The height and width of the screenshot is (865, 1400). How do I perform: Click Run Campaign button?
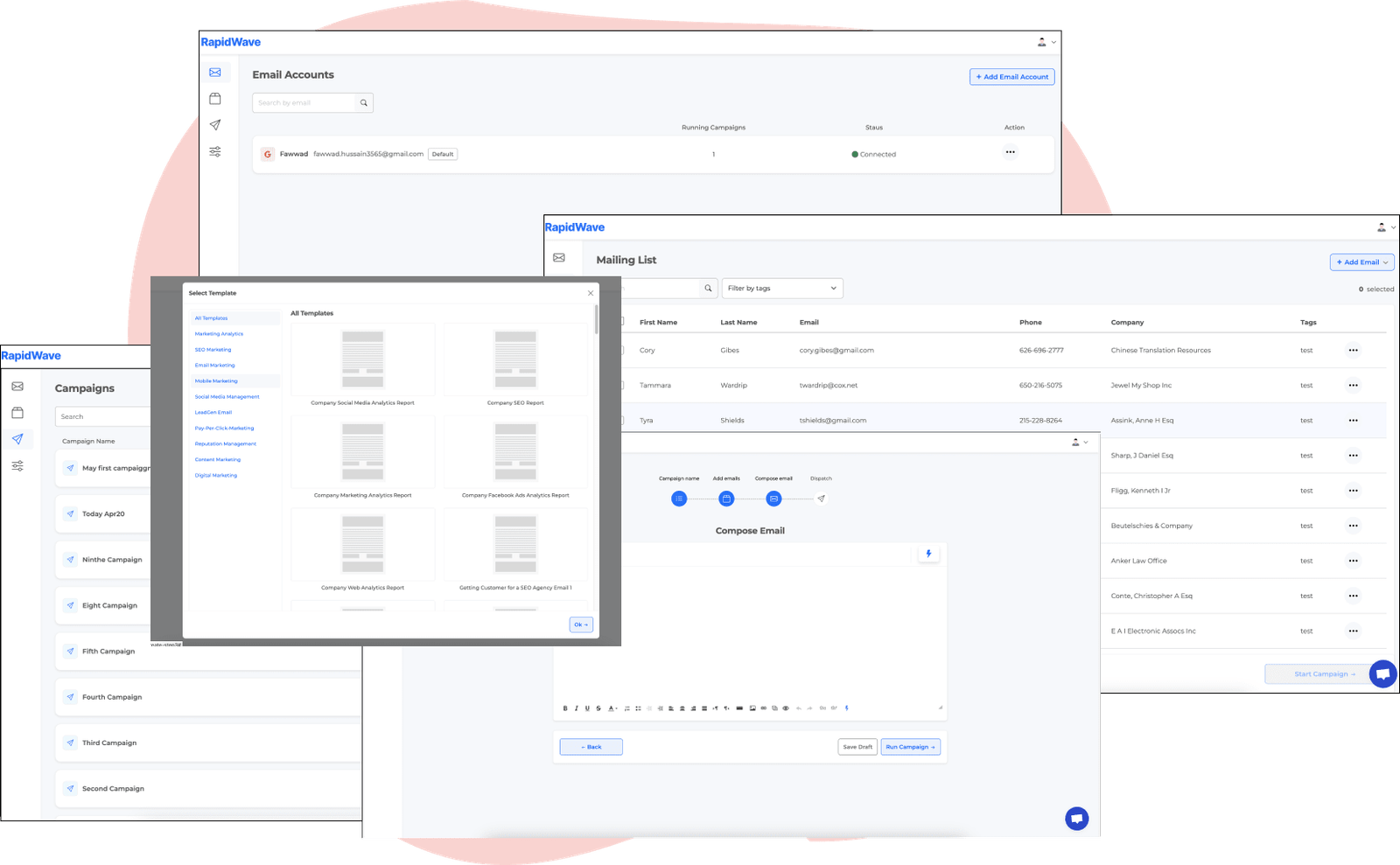tap(911, 747)
